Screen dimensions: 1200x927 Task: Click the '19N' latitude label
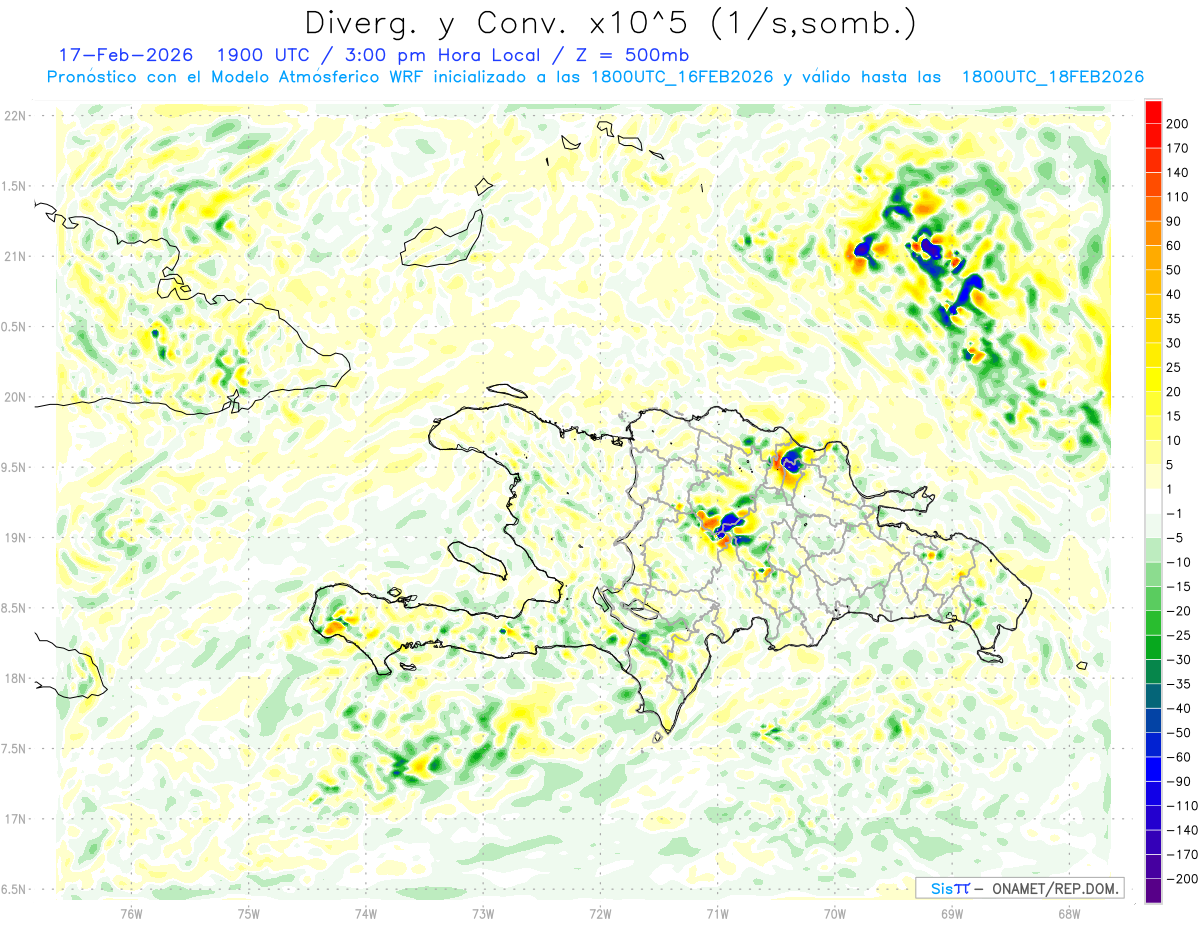click(x=14, y=538)
